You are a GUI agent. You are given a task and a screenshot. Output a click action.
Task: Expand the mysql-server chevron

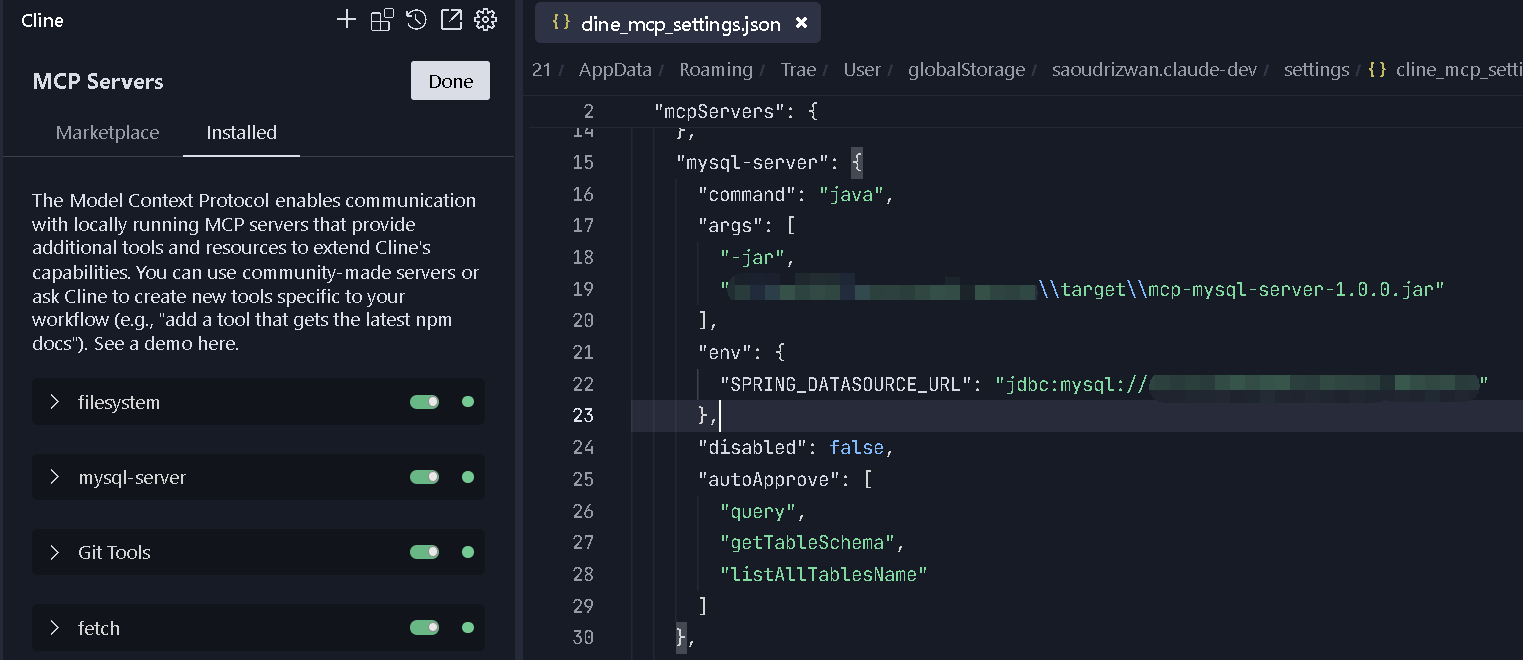coord(55,477)
